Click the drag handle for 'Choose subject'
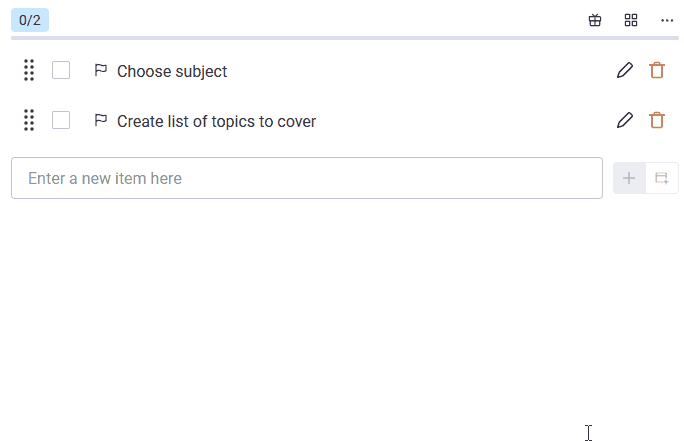Image resolution: width=684 pixels, height=441 pixels. click(29, 70)
